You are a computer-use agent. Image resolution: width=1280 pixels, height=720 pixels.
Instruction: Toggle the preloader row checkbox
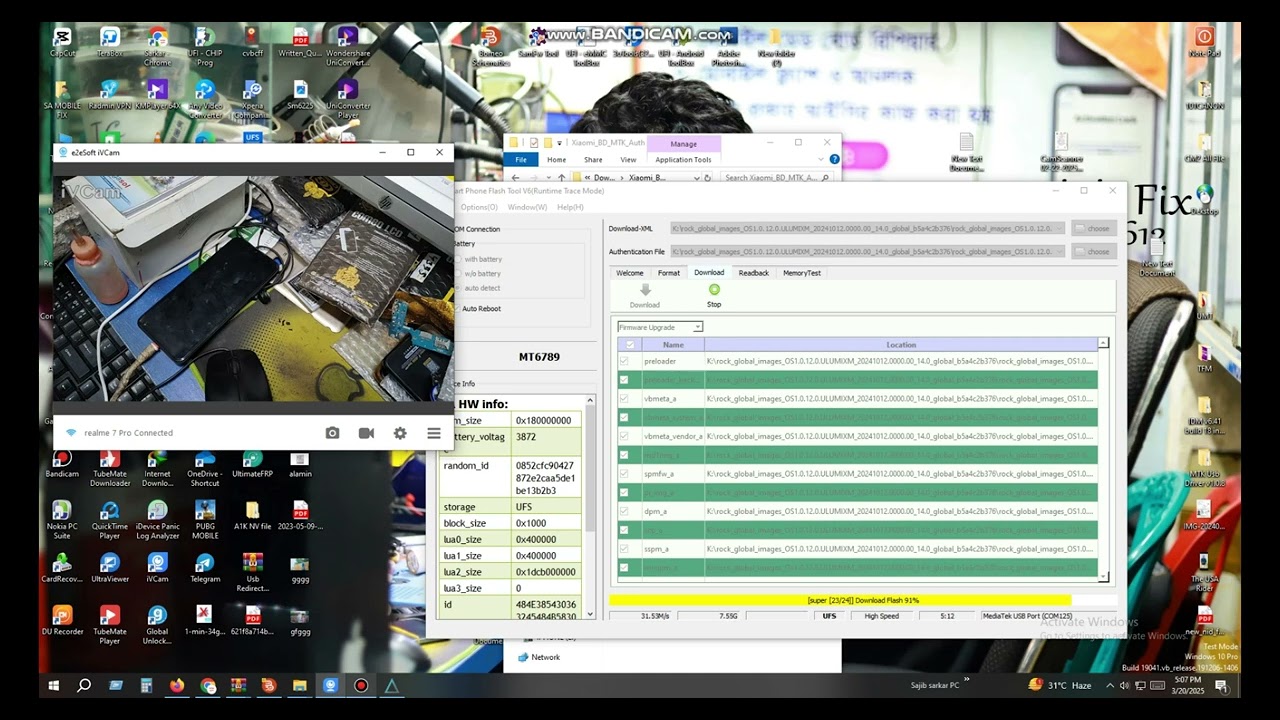pyautogui.click(x=624, y=361)
